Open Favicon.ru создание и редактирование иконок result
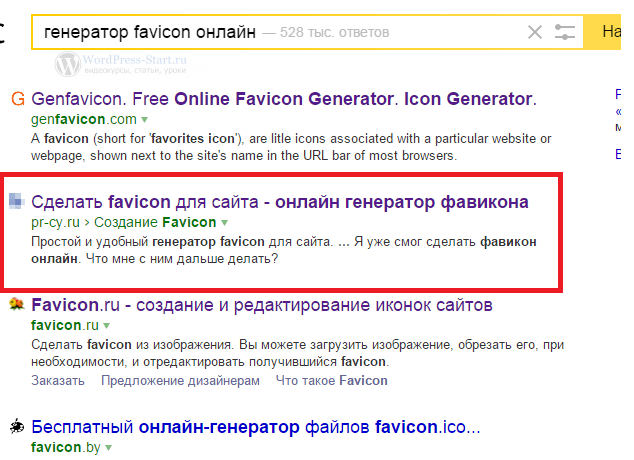This screenshot has width=634, height=460. [x=262, y=305]
